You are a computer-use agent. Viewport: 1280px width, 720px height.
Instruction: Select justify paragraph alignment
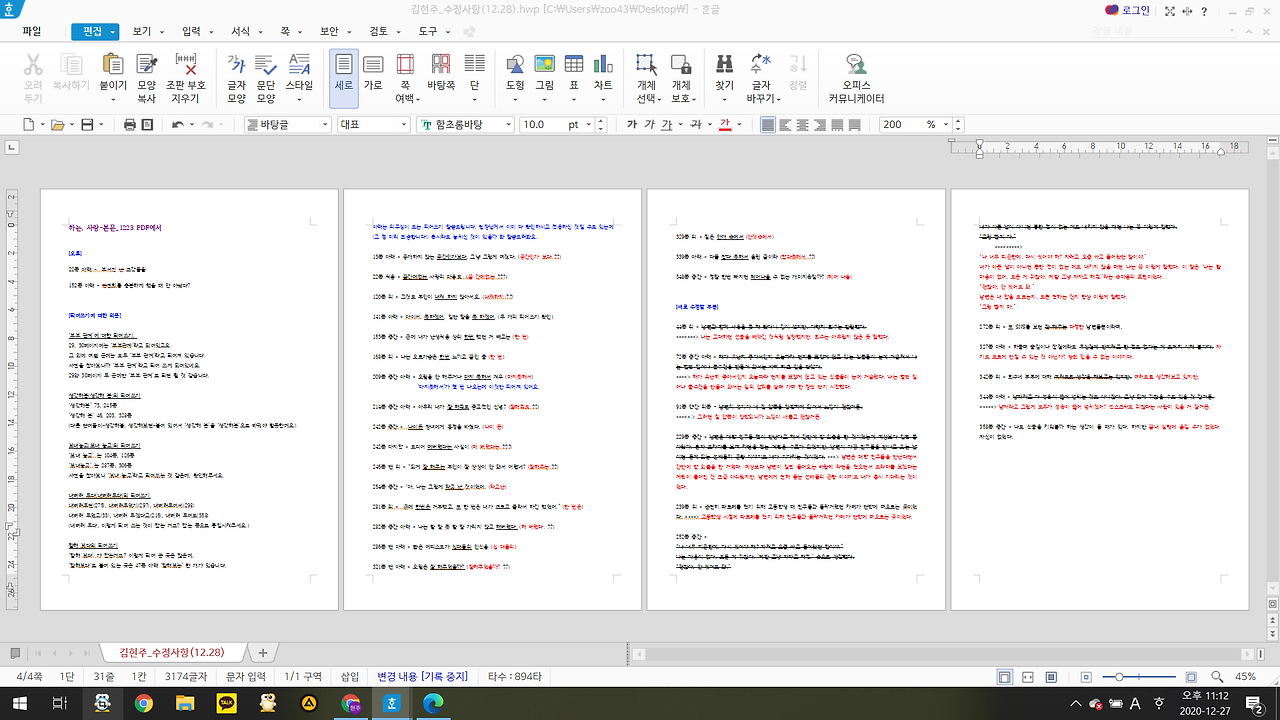[768, 125]
